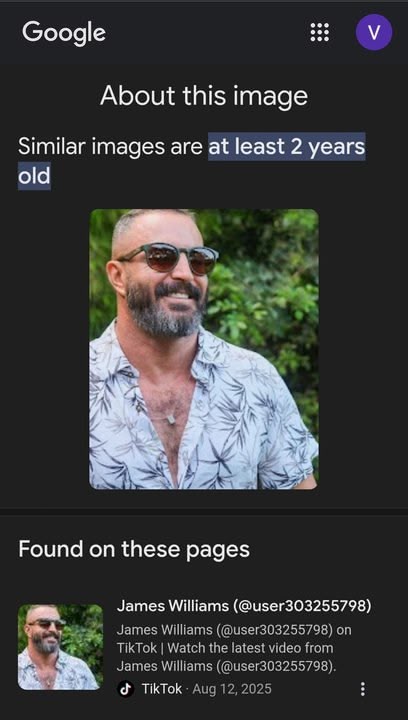Click the "TikTok" source name label
This screenshot has width=408, height=720.
[162, 689]
